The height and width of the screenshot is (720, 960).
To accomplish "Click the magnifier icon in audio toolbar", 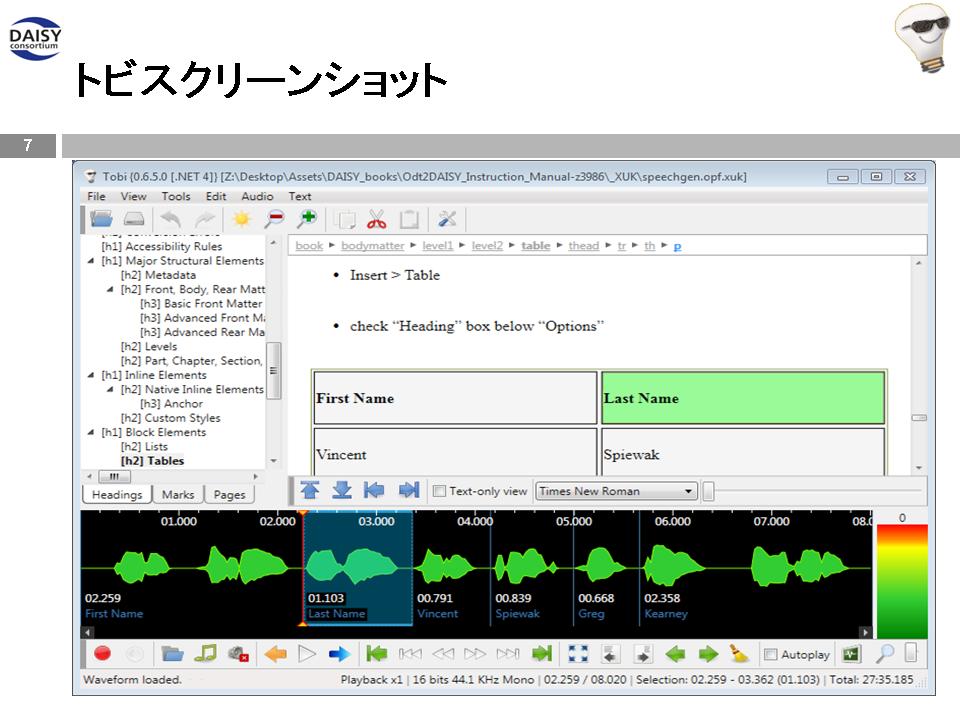I will click(884, 654).
